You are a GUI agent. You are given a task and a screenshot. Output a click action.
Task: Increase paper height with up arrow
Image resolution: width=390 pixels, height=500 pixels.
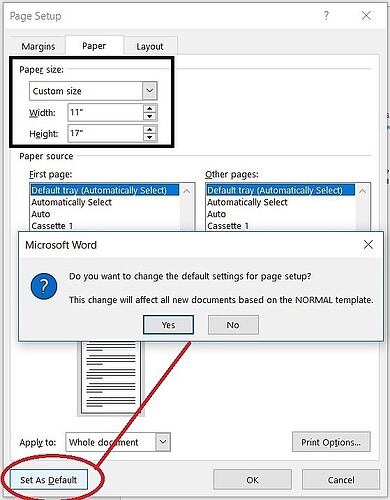click(x=150, y=130)
